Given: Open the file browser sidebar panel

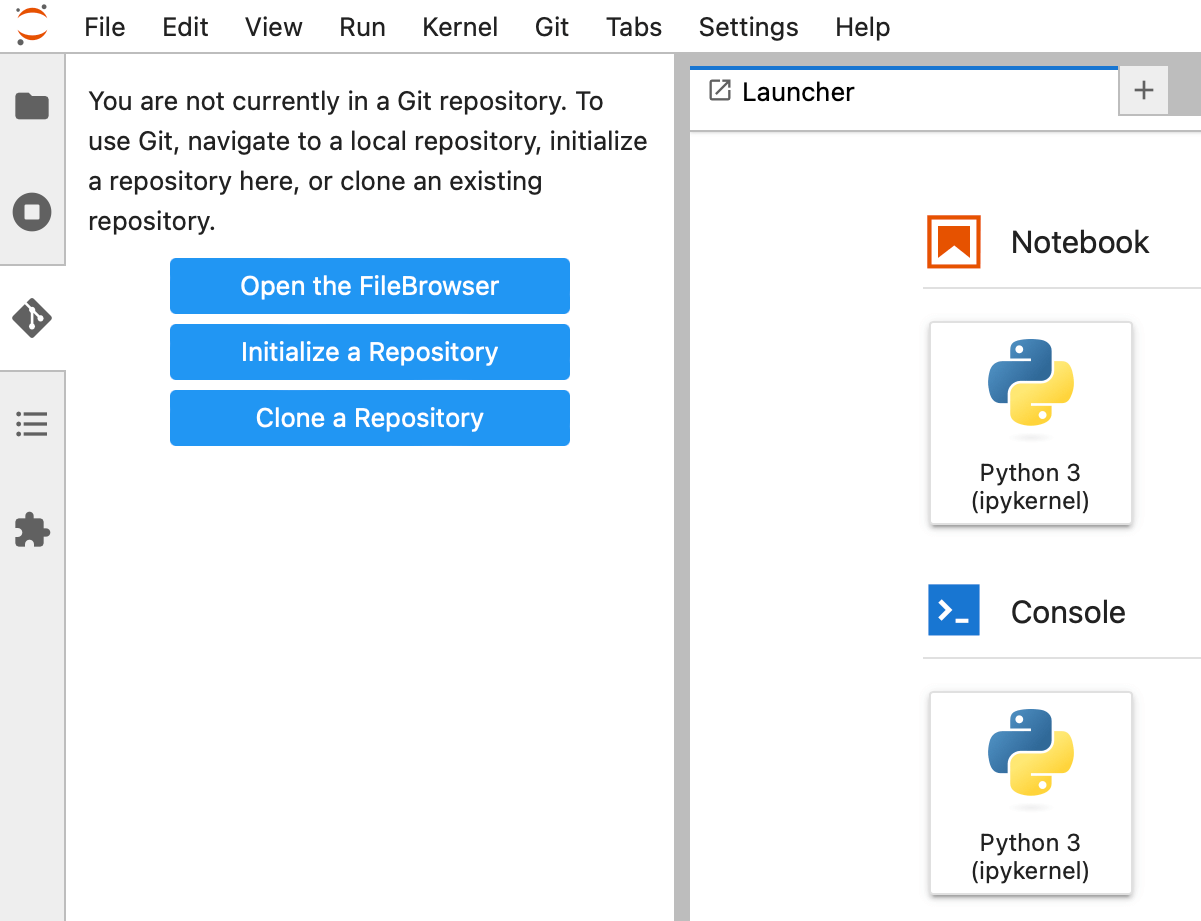Looking at the screenshot, I should pyautogui.click(x=32, y=106).
